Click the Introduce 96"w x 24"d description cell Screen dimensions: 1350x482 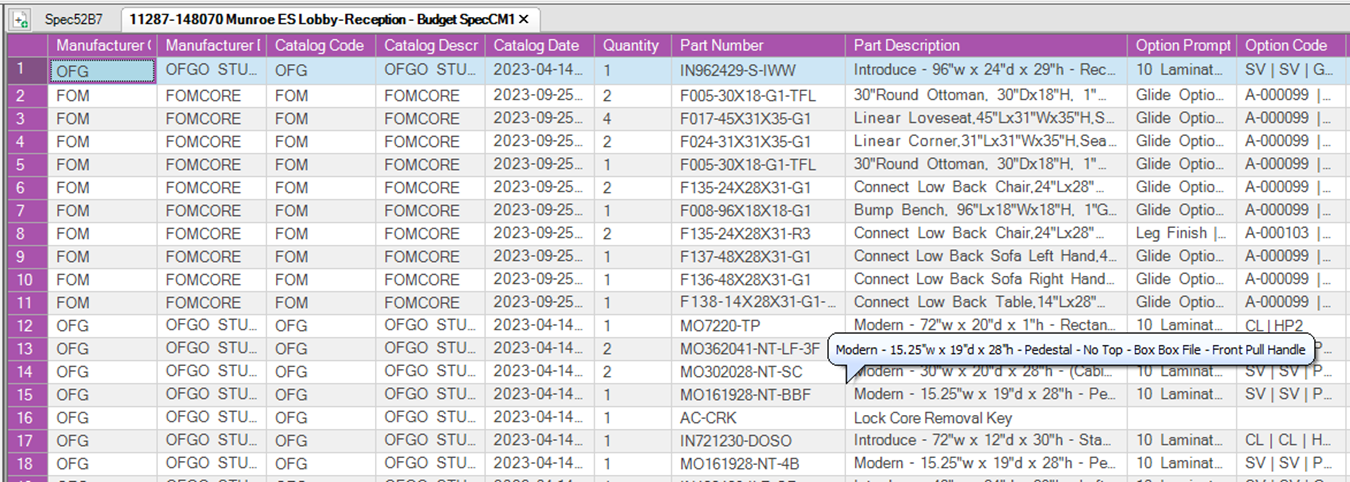[x=986, y=71]
